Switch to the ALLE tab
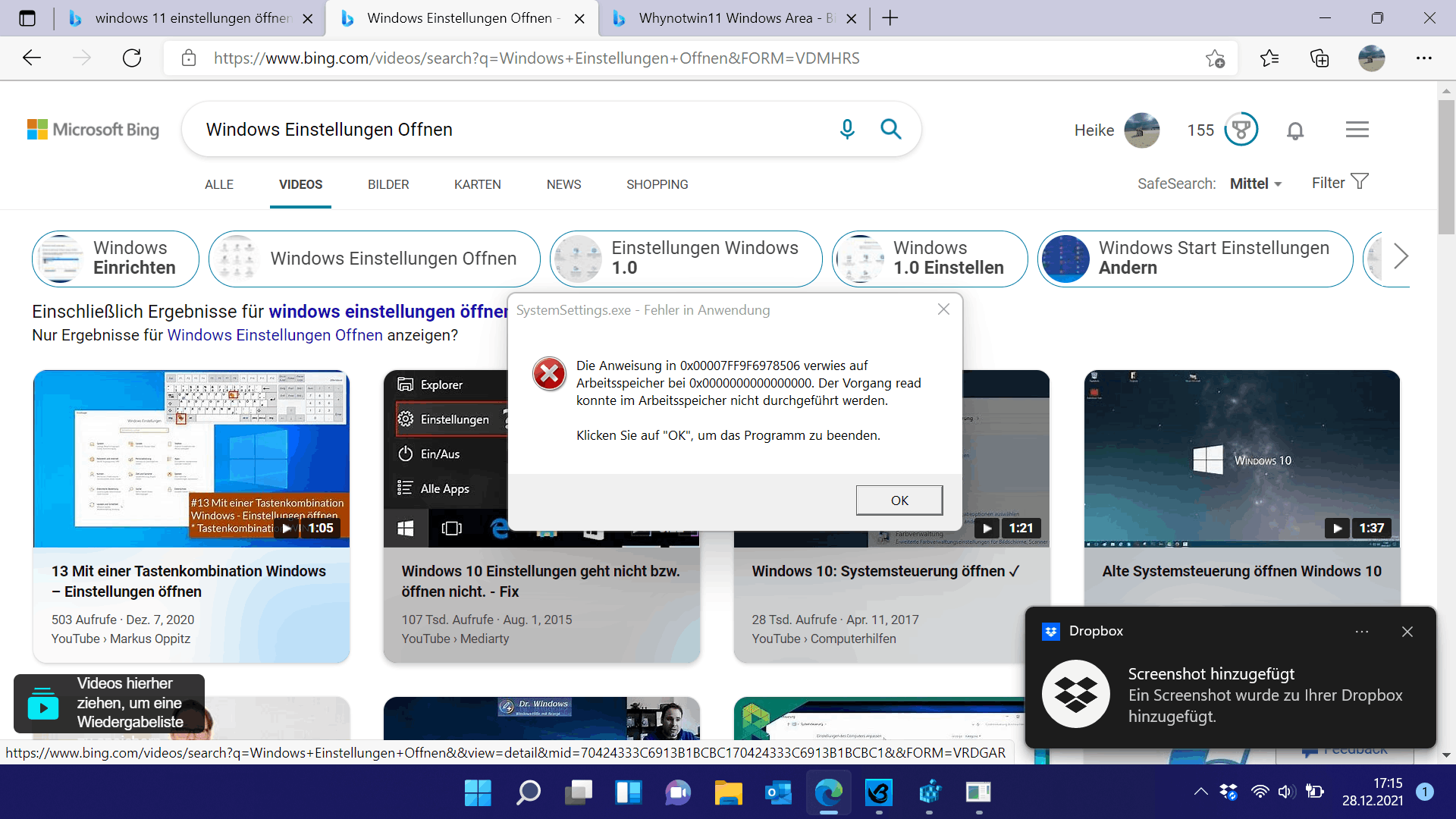 click(x=219, y=184)
